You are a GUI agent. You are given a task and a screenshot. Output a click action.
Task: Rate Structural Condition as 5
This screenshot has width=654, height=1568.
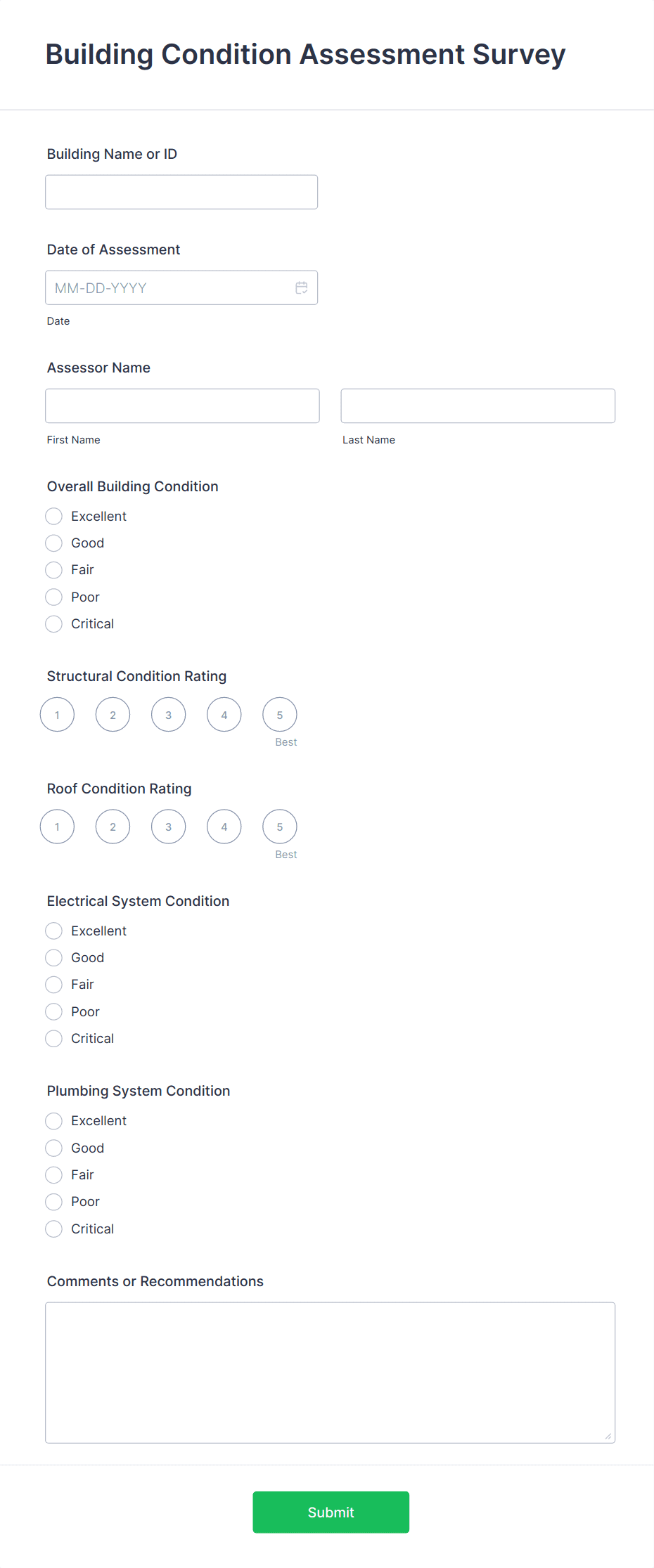click(x=279, y=714)
